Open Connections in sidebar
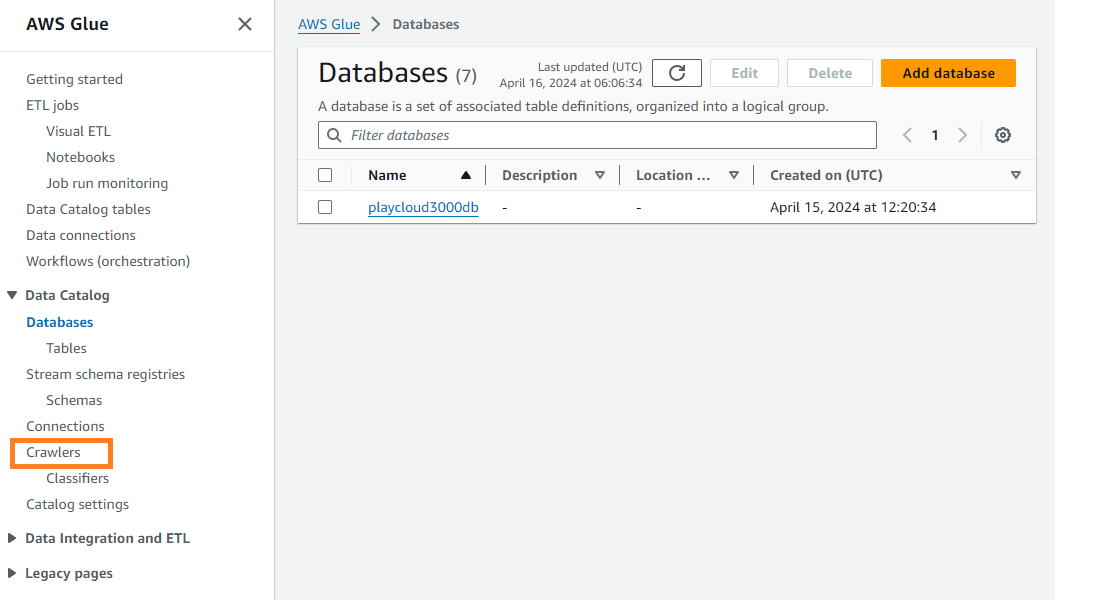Viewport: 1107px width, 600px height. pos(65,426)
